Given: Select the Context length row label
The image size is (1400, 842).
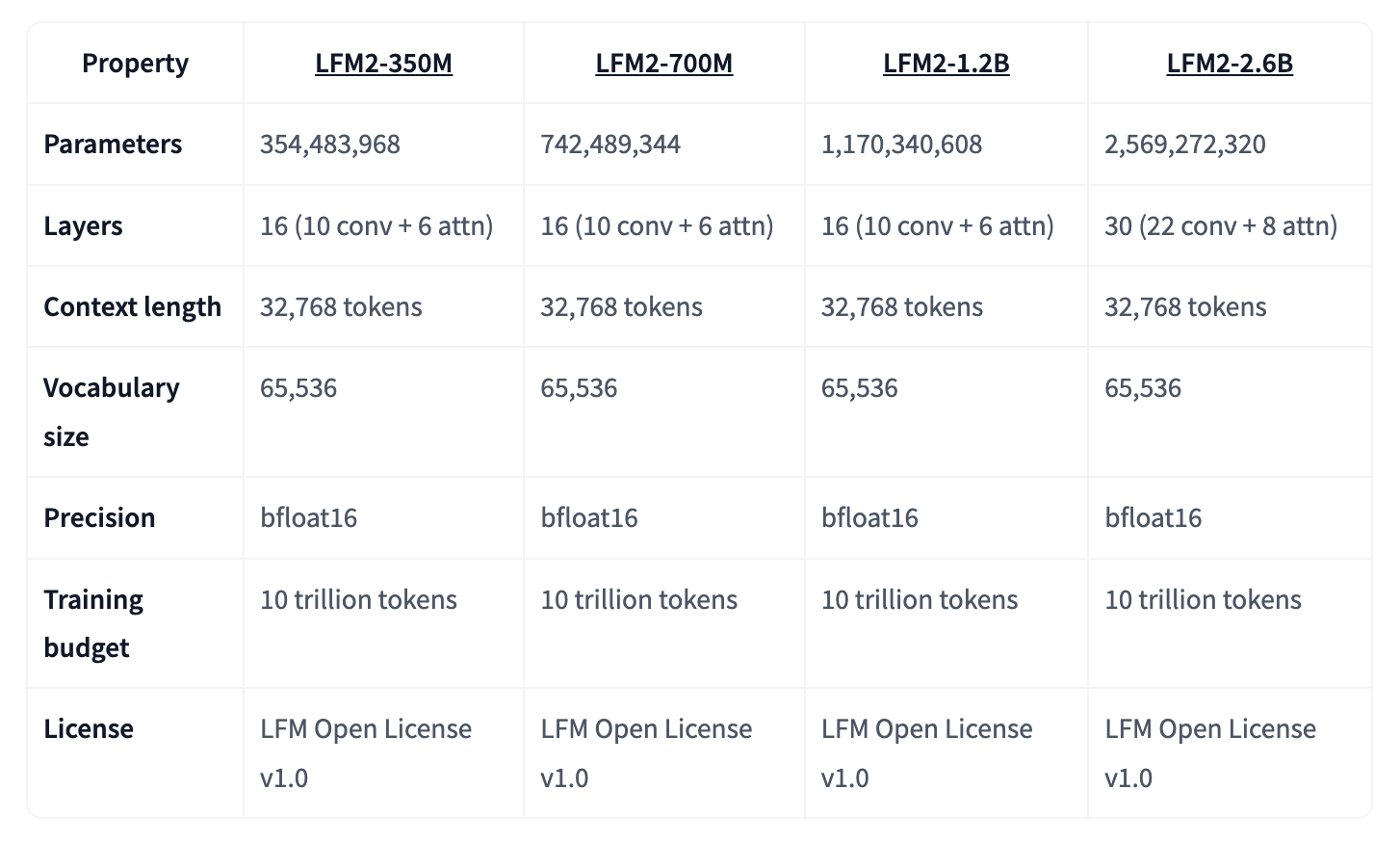Looking at the screenshot, I should click(x=133, y=307).
